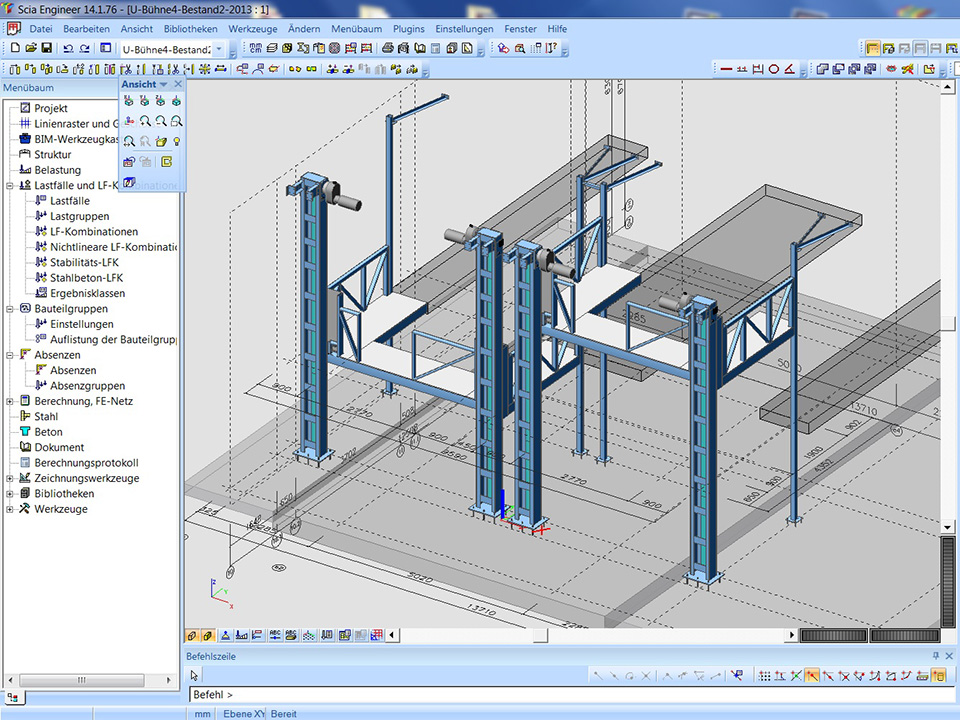Click the Befehl command input field

(560, 694)
